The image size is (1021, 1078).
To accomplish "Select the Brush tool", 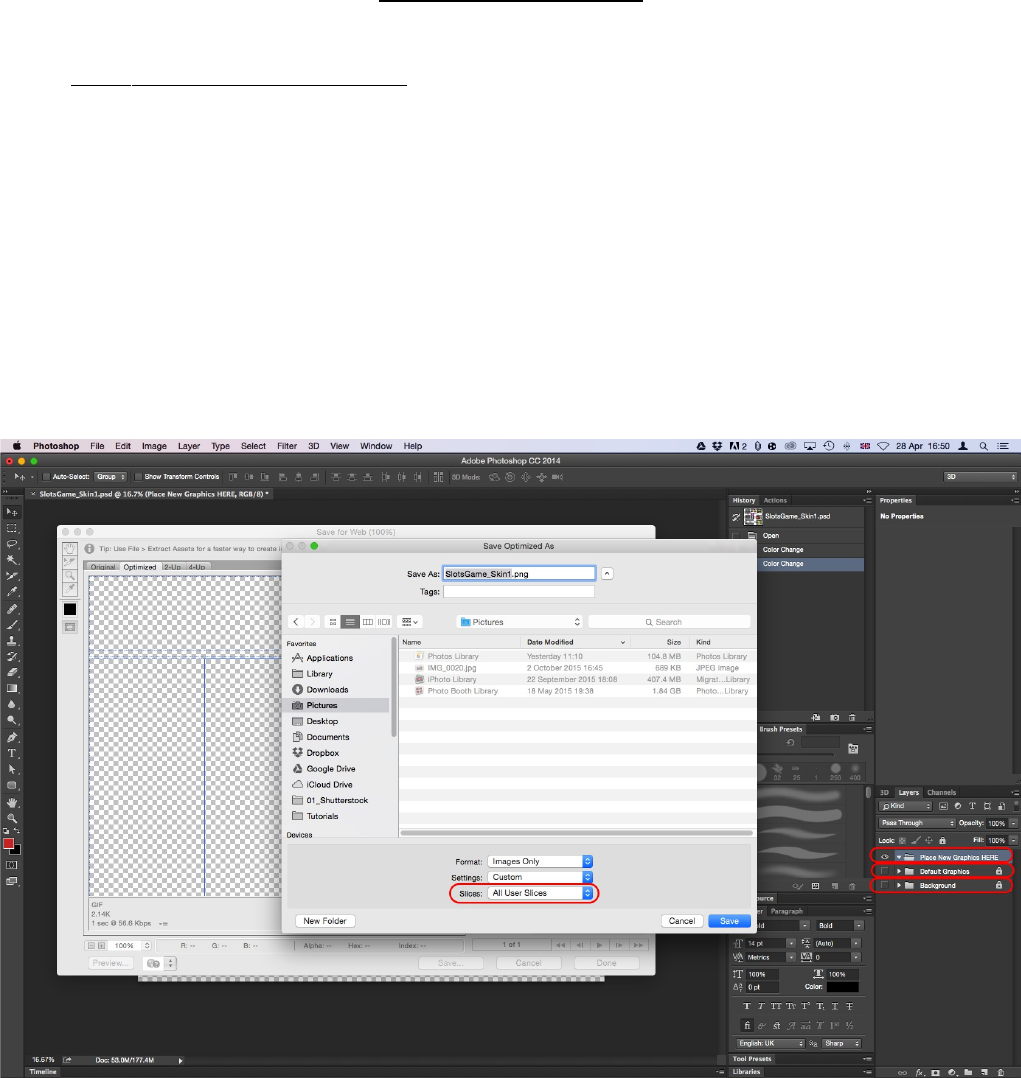I will click(12, 625).
